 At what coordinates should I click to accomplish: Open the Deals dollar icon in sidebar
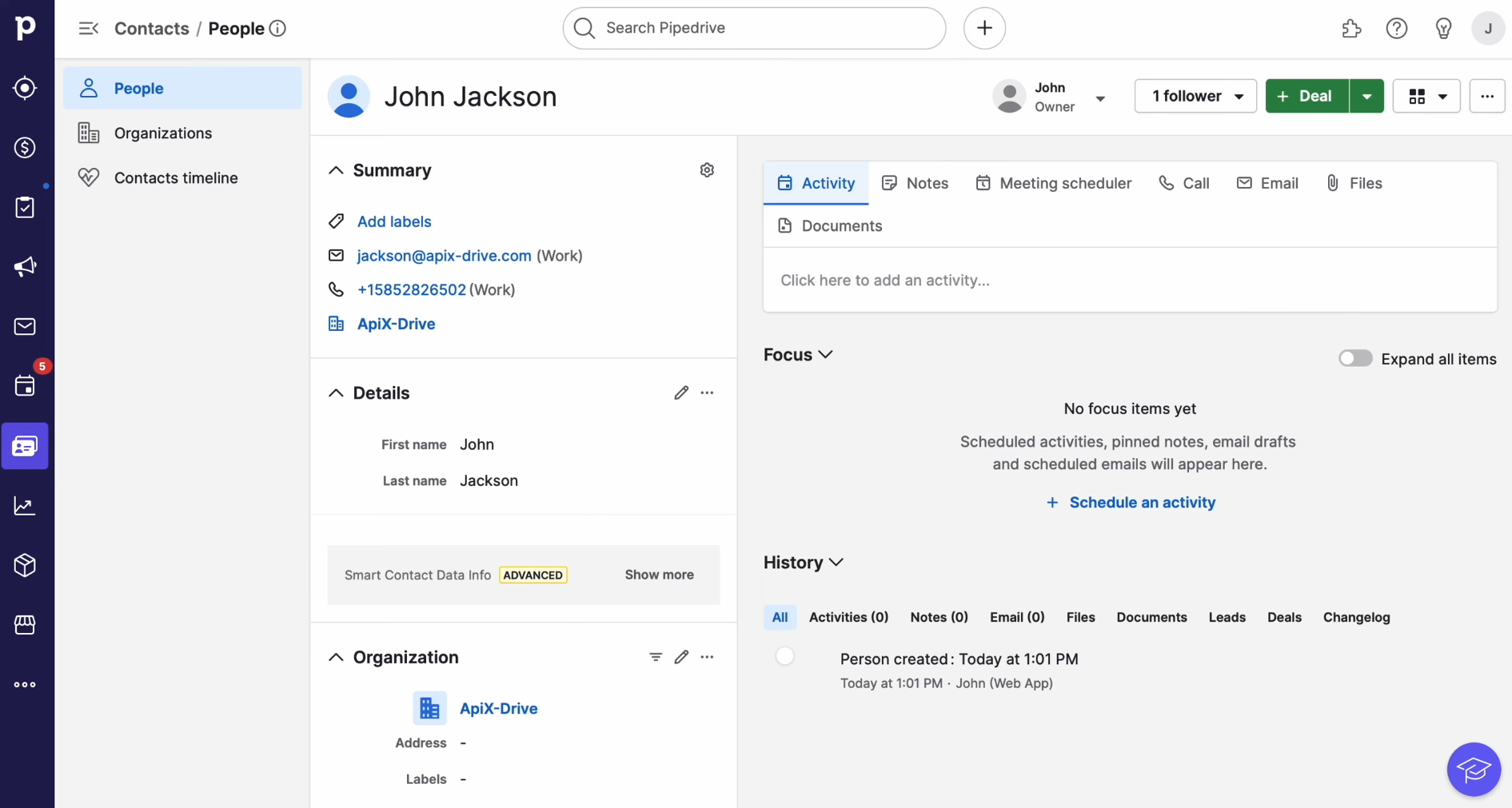pos(25,148)
